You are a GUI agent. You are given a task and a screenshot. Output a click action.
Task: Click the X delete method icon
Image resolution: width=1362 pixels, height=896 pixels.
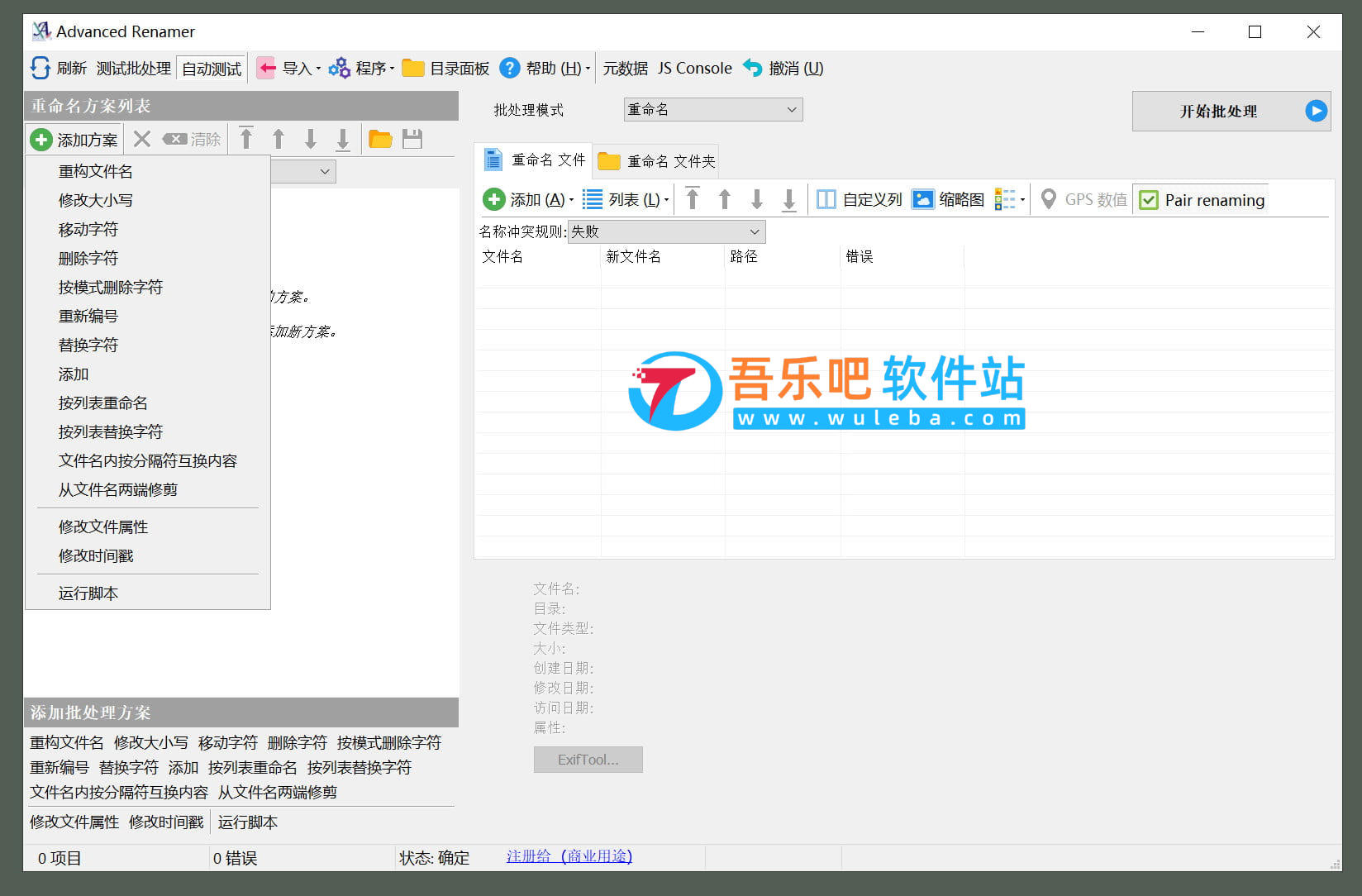click(x=142, y=139)
